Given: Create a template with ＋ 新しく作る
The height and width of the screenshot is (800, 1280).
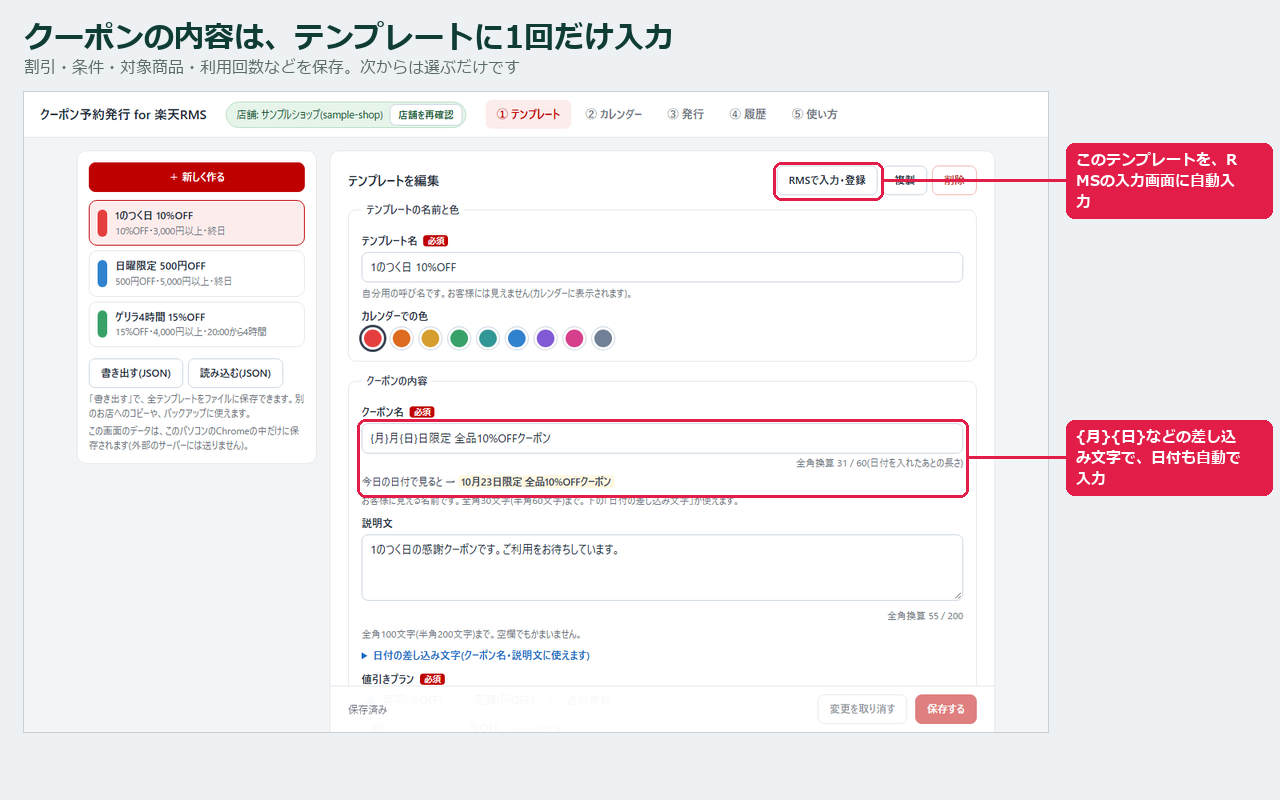Looking at the screenshot, I should coord(197,177).
